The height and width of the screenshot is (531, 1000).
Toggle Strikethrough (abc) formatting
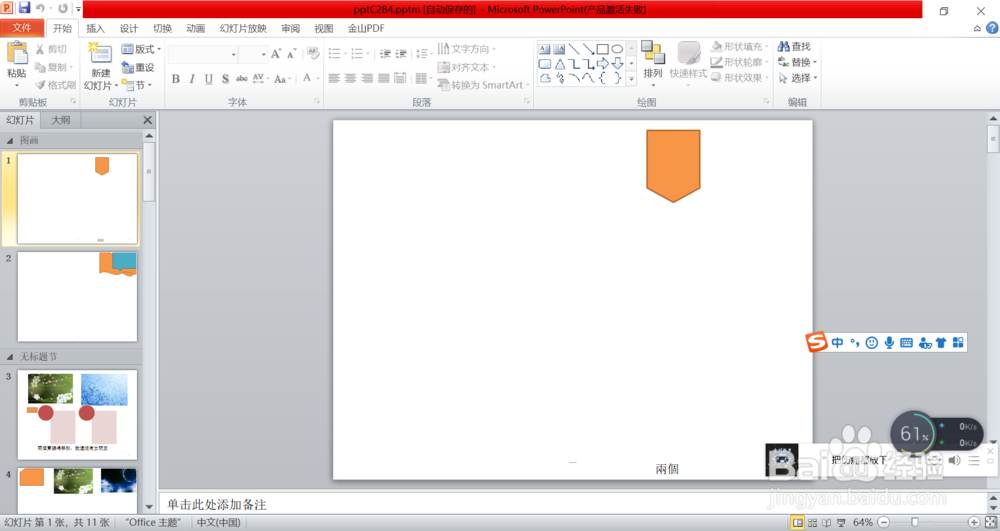coord(242,78)
